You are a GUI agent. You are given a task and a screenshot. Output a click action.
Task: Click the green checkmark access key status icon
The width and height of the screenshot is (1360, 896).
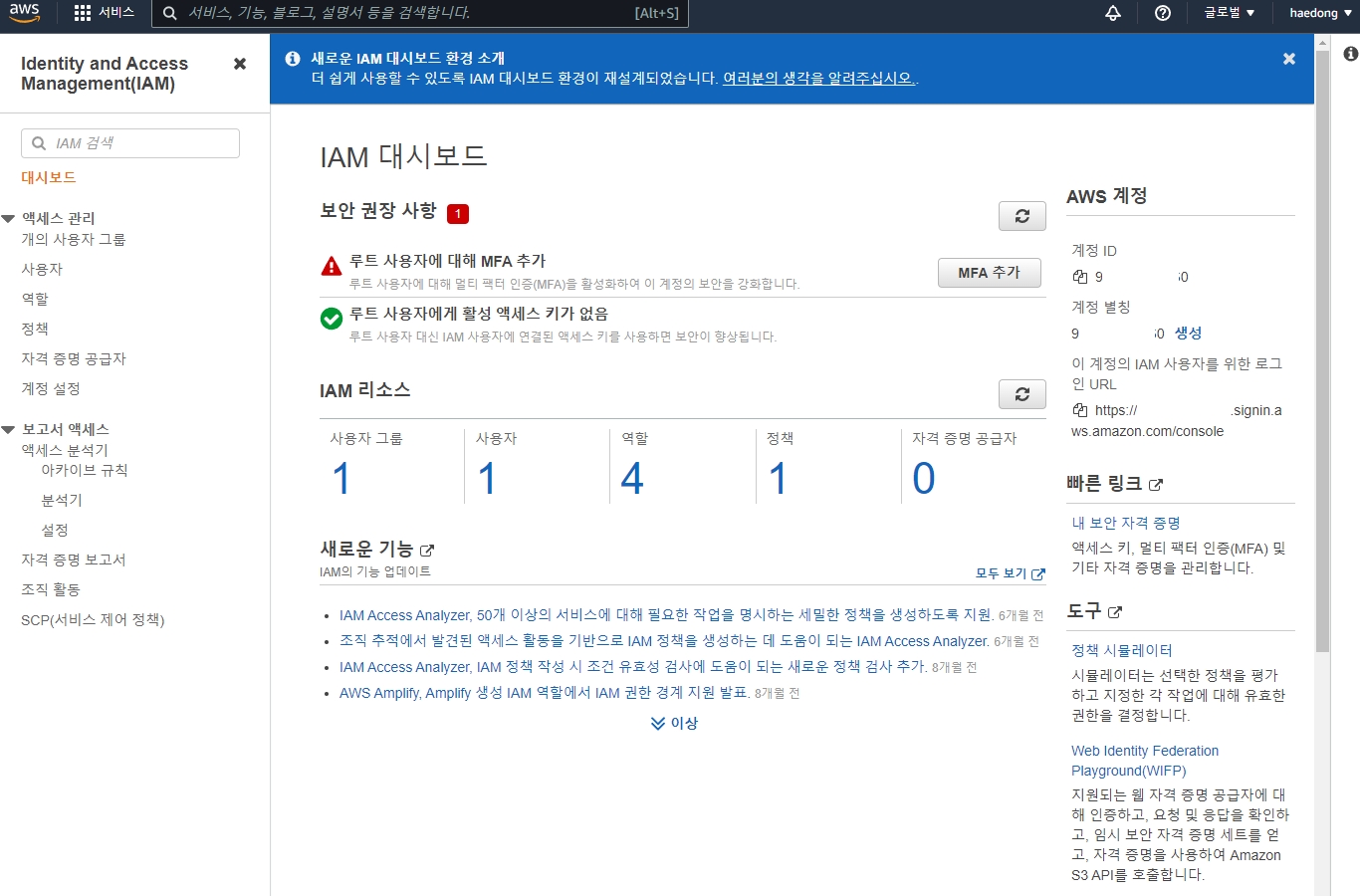(332, 319)
